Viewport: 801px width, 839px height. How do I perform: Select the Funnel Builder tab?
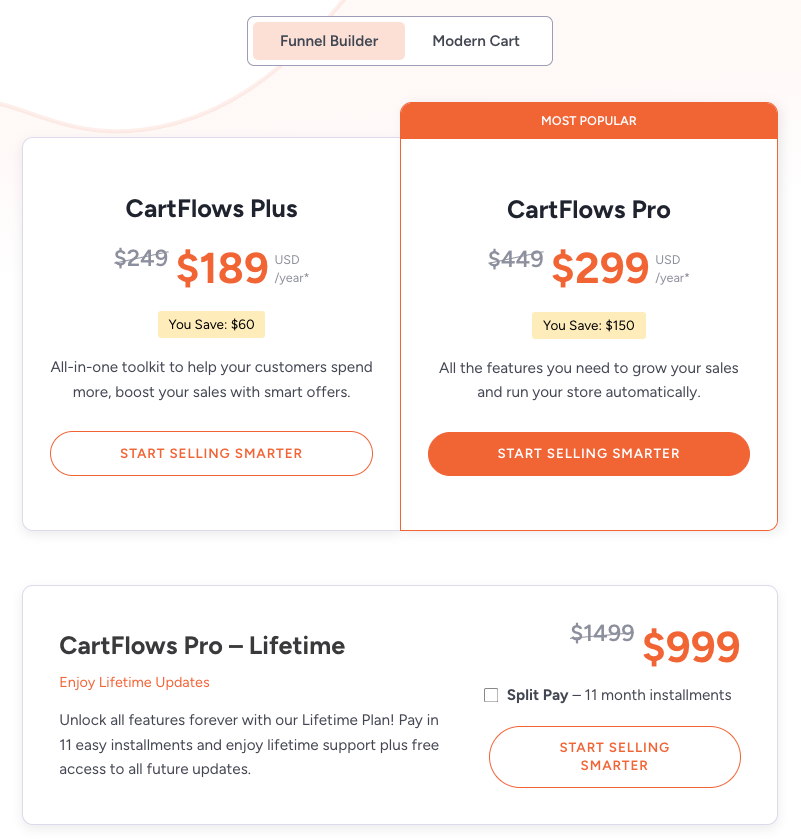328,40
